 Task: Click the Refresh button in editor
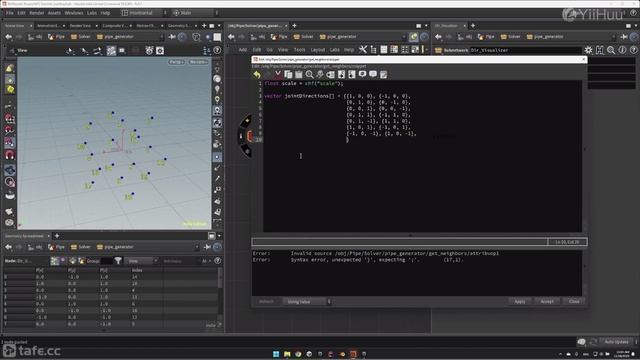(267, 302)
